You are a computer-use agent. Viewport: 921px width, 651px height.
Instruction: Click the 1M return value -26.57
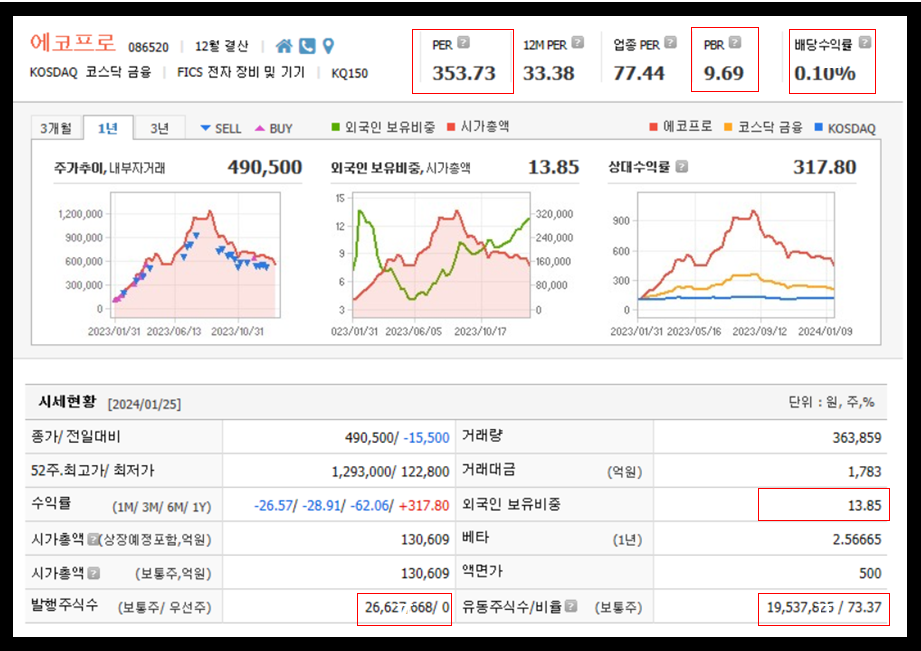tap(274, 505)
